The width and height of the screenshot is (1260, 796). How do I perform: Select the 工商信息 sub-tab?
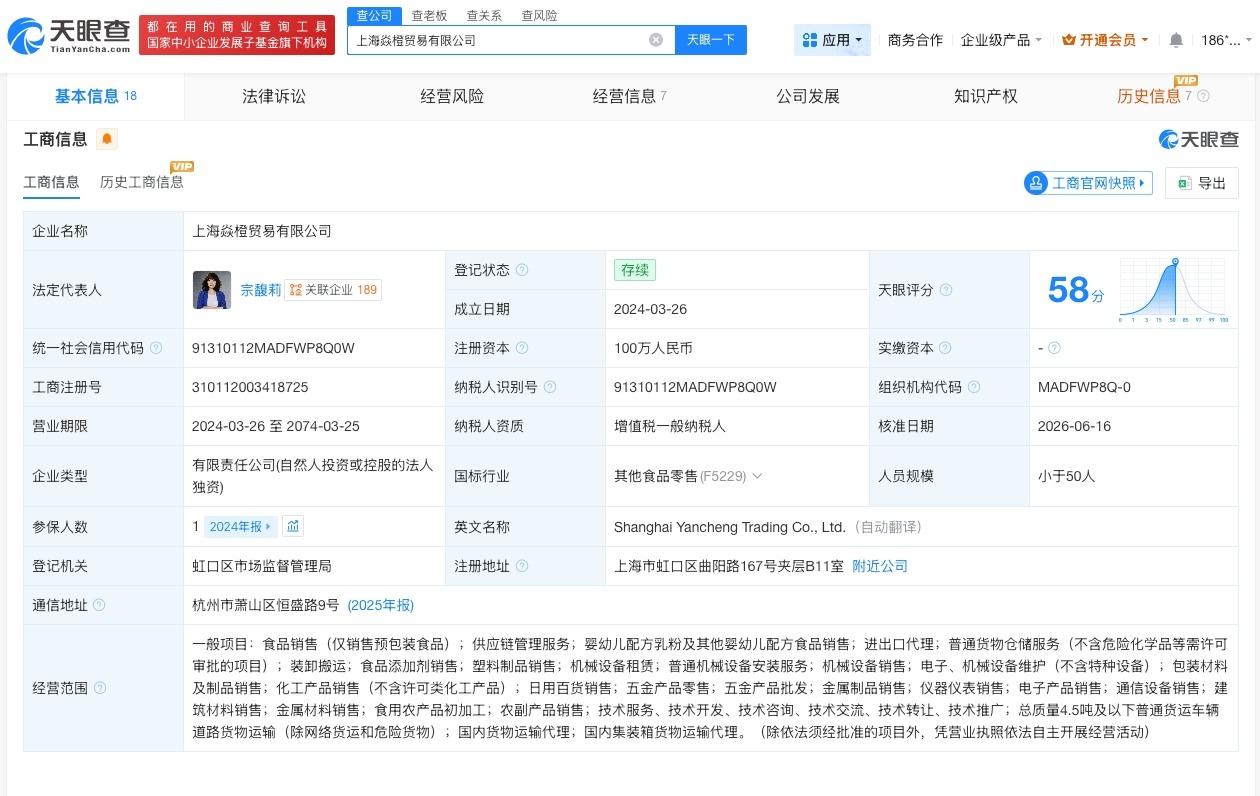click(x=51, y=182)
